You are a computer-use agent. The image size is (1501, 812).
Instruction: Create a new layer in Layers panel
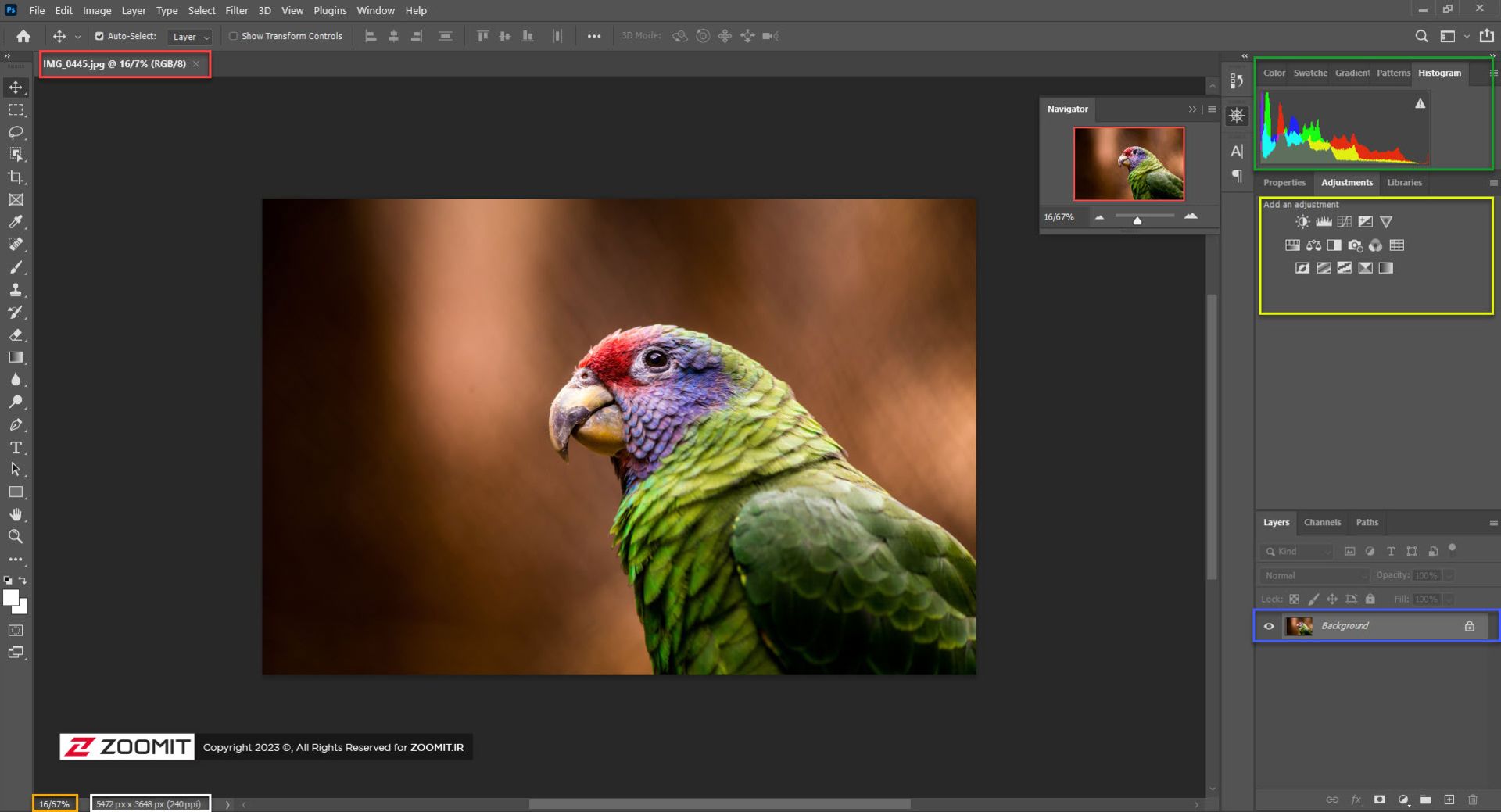coord(1449,799)
